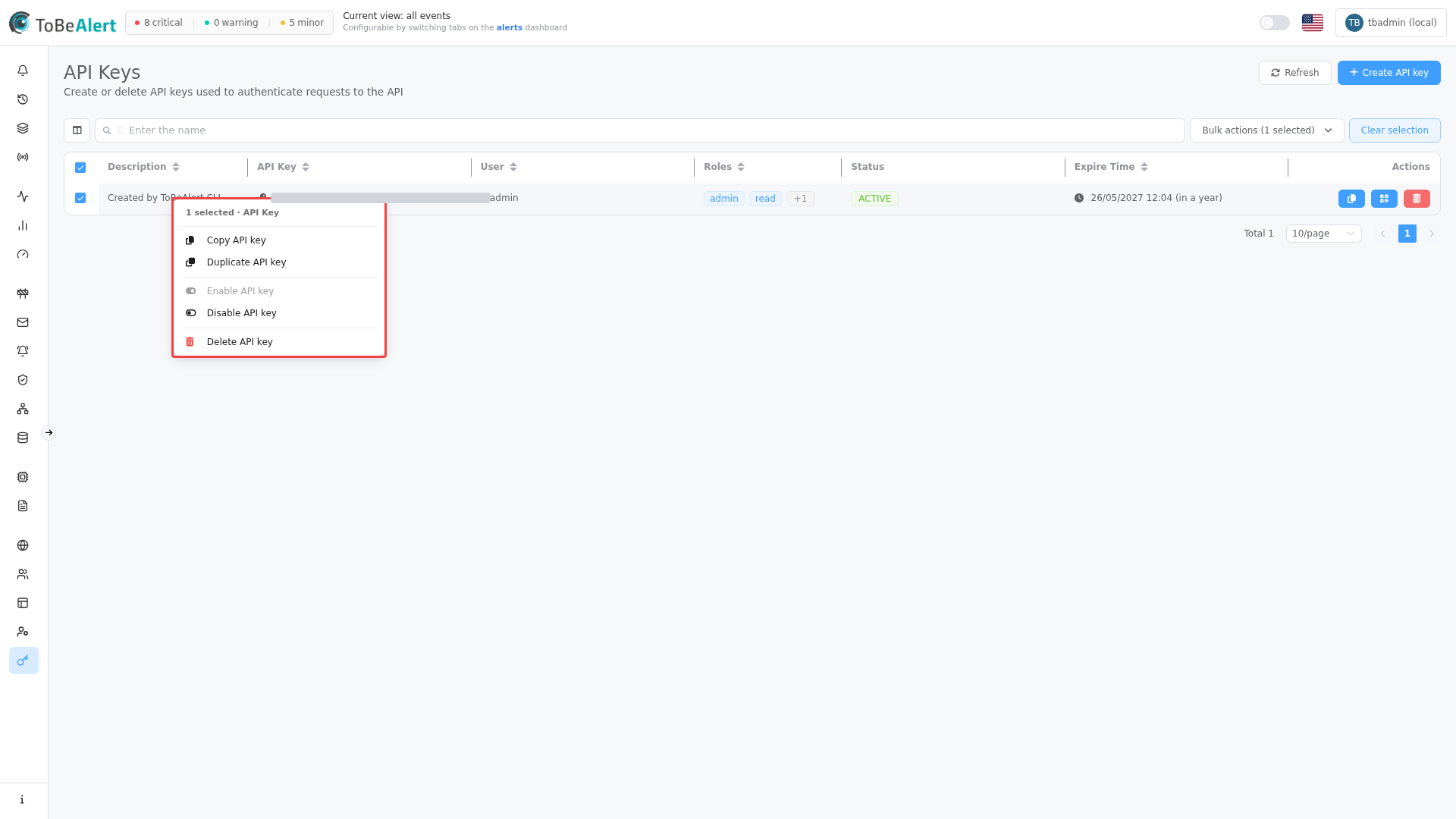
Task: Open the bar chart icon in sidebar
Action: pos(23,225)
